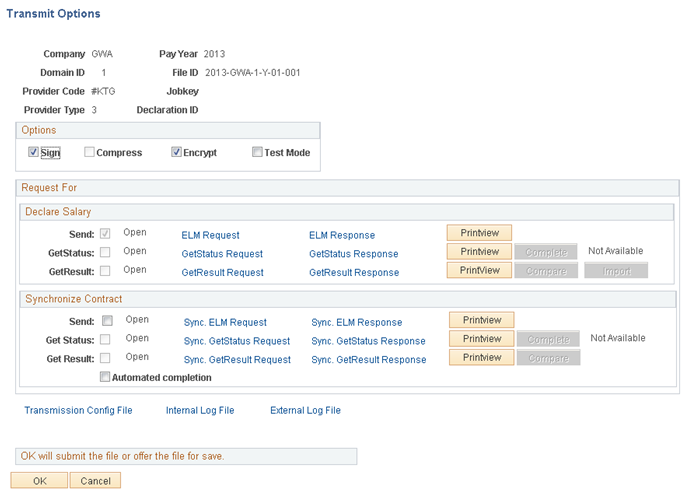Click the Pay Year value 2013
The width and height of the screenshot is (689, 495).
[214, 54]
